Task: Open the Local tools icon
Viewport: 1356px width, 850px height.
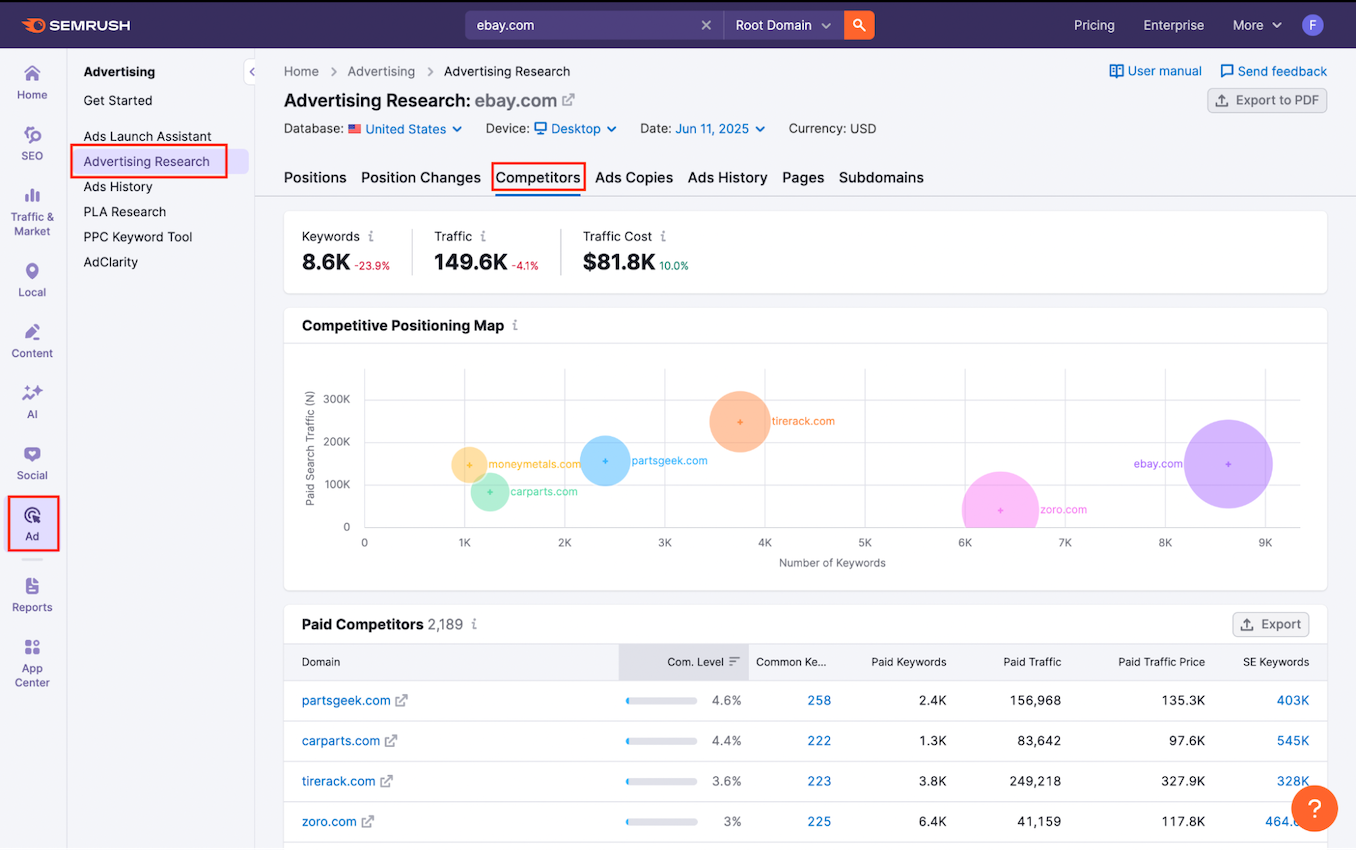Action: tap(32, 280)
